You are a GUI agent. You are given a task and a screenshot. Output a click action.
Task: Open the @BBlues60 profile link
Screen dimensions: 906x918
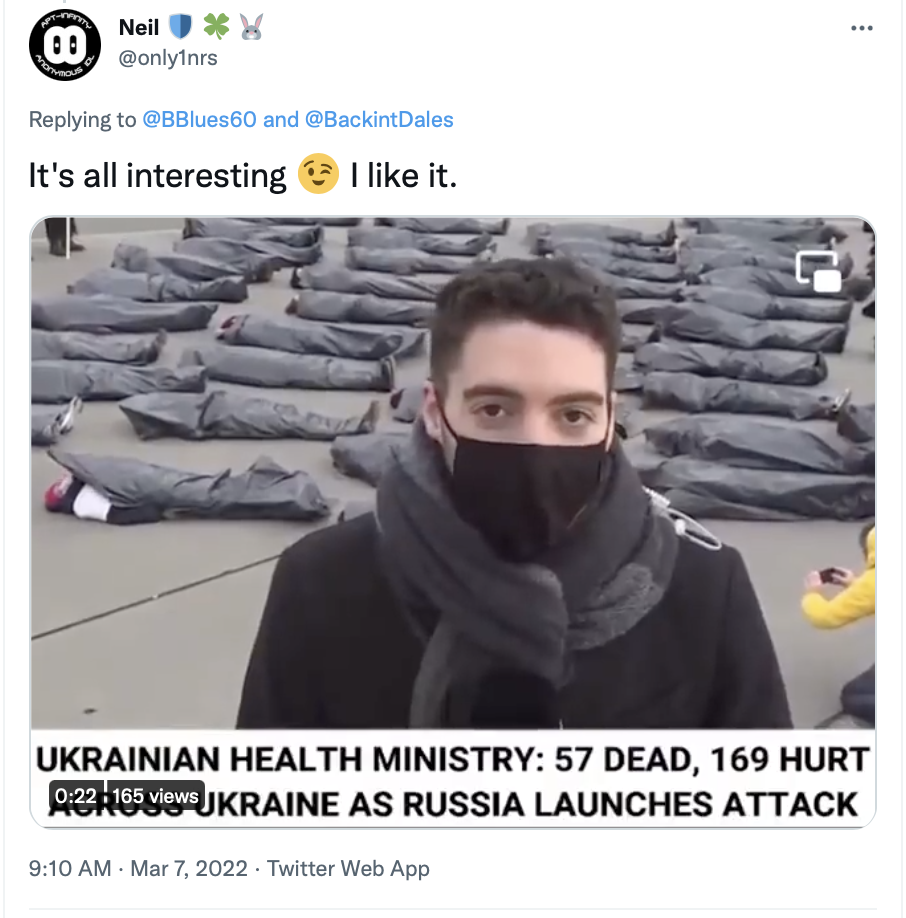[200, 119]
